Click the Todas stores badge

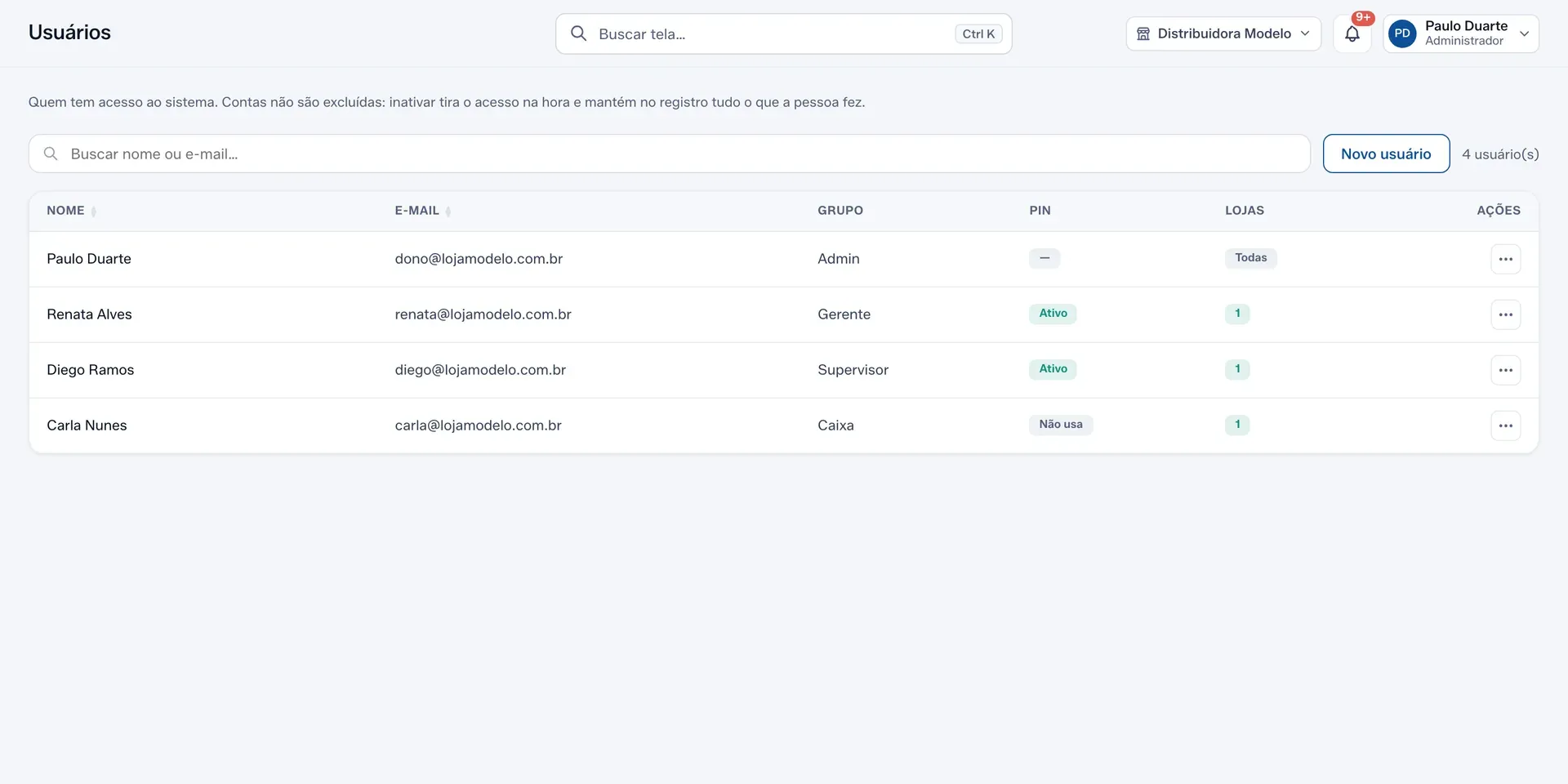coord(1250,258)
